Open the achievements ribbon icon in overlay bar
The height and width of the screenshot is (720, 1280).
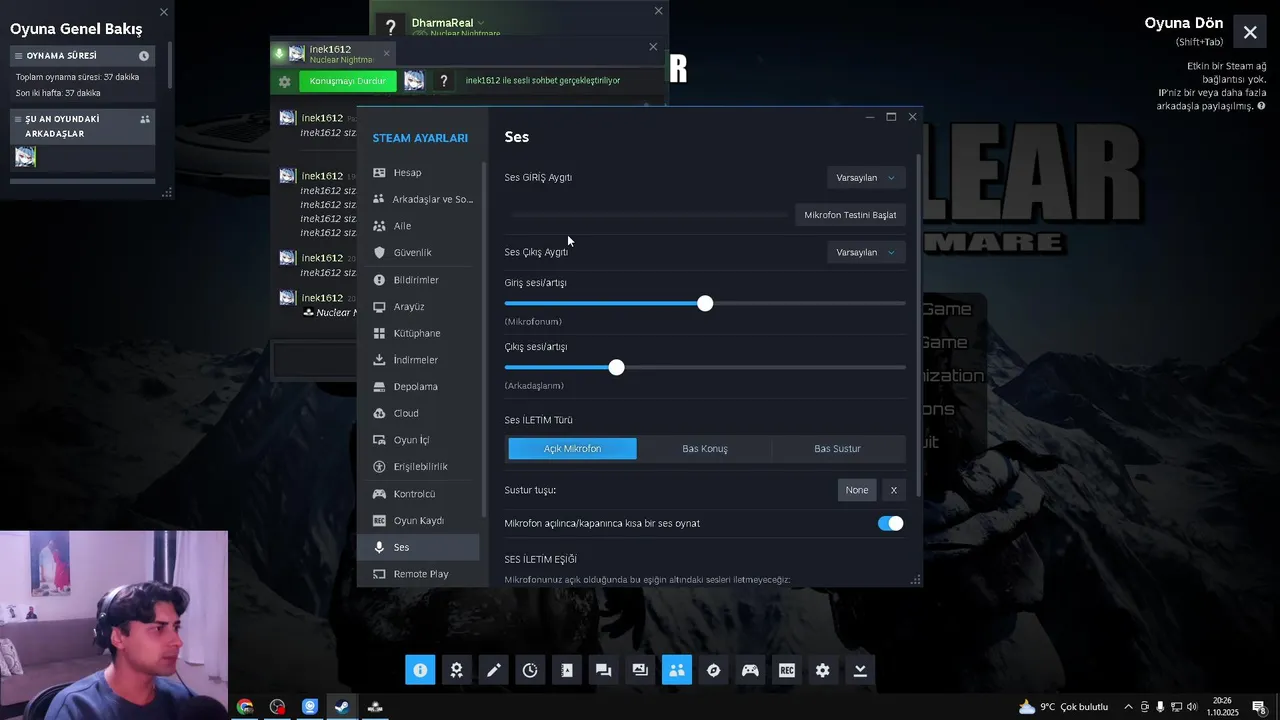(456, 670)
